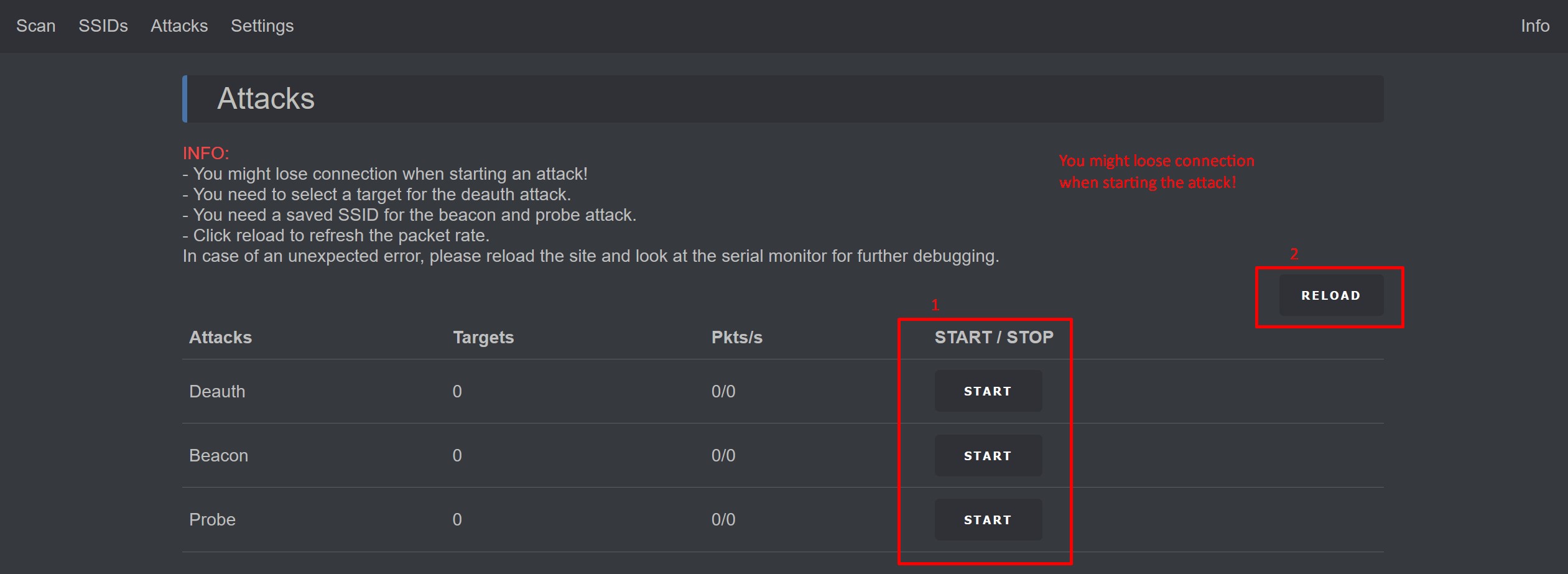Click the Attacks table column header

[220, 337]
